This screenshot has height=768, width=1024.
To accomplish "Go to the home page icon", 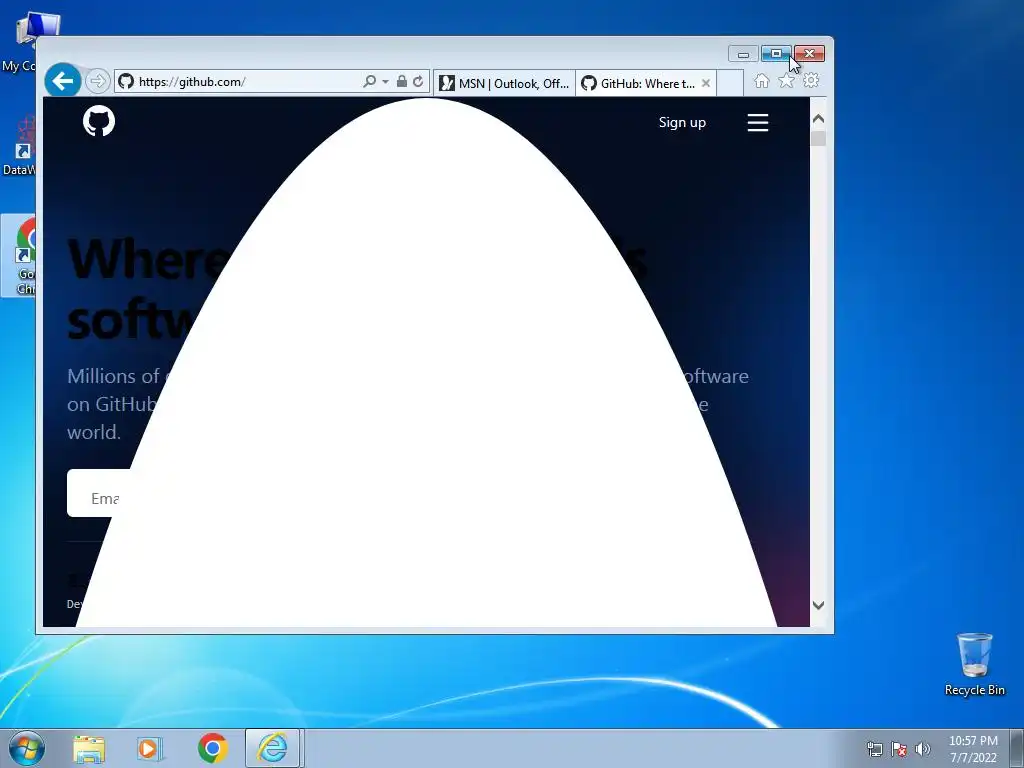I will pyautogui.click(x=761, y=80).
